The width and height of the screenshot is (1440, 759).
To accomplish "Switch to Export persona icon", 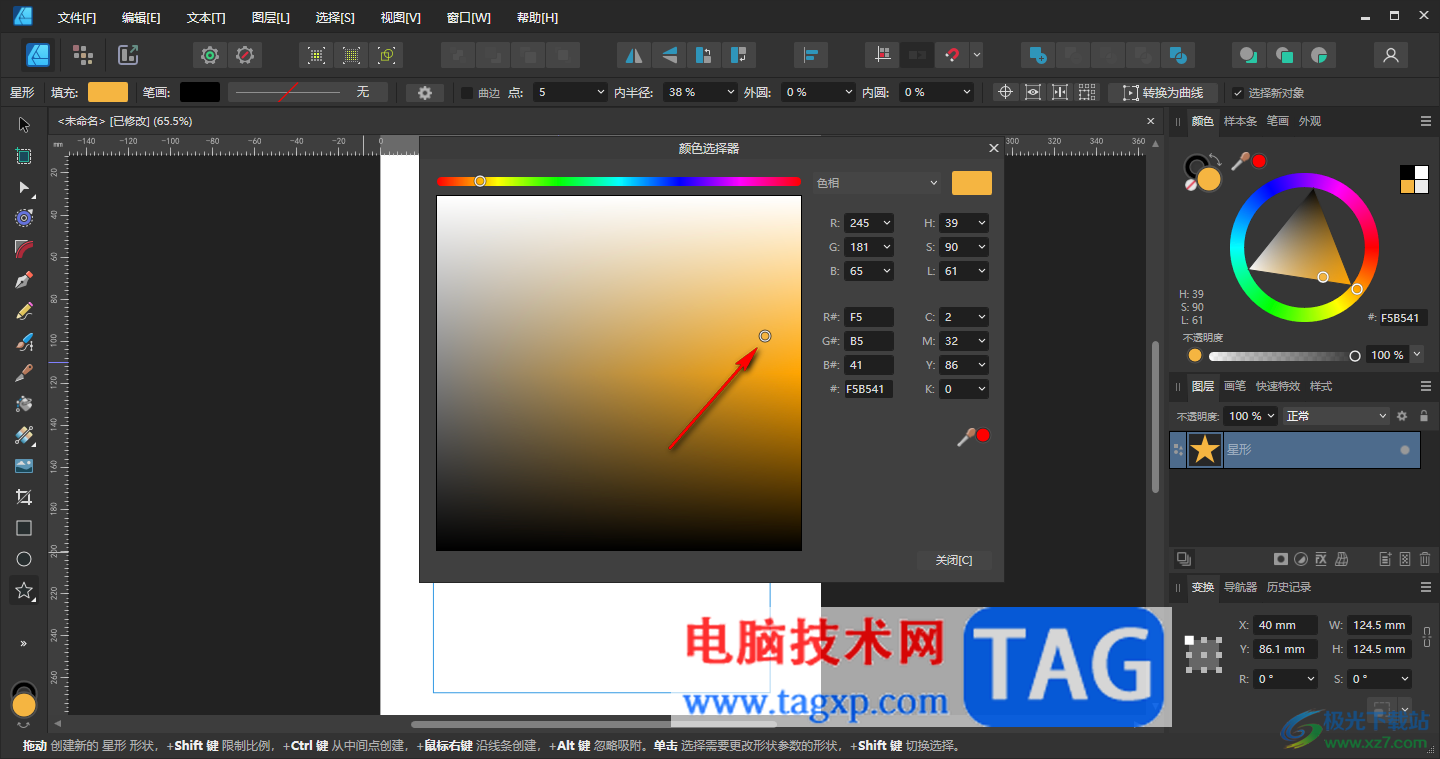I will [128, 55].
